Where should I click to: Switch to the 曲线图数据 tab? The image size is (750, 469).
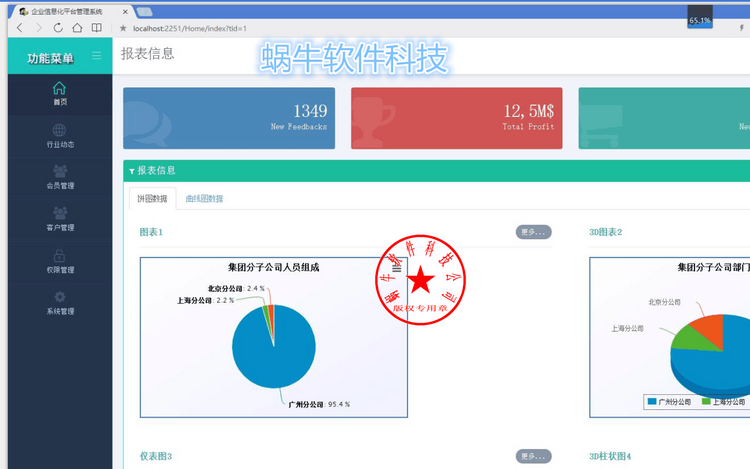[x=204, y=198]
